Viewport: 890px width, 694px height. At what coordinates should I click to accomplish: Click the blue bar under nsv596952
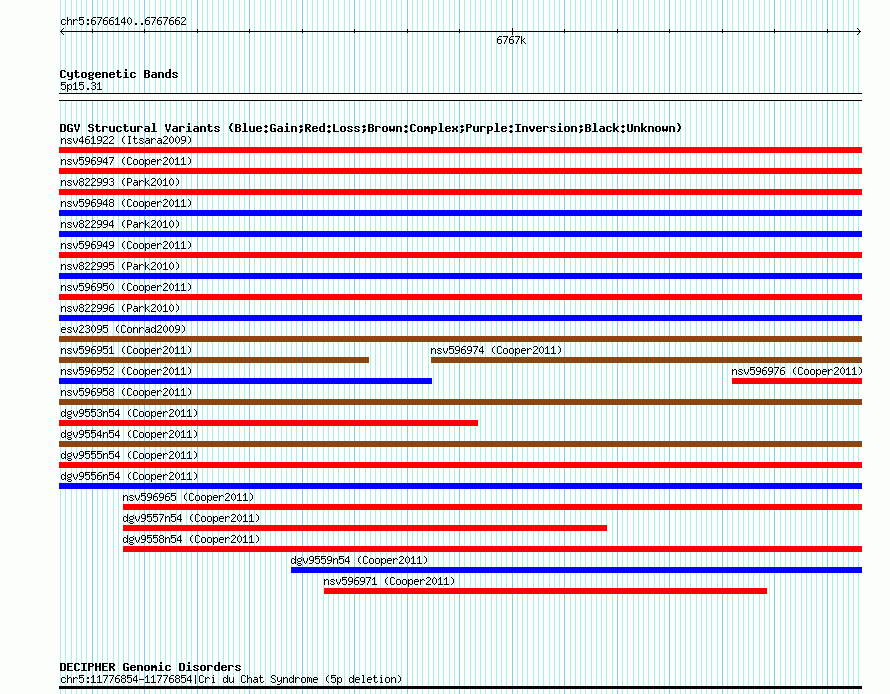click(245, 381)
